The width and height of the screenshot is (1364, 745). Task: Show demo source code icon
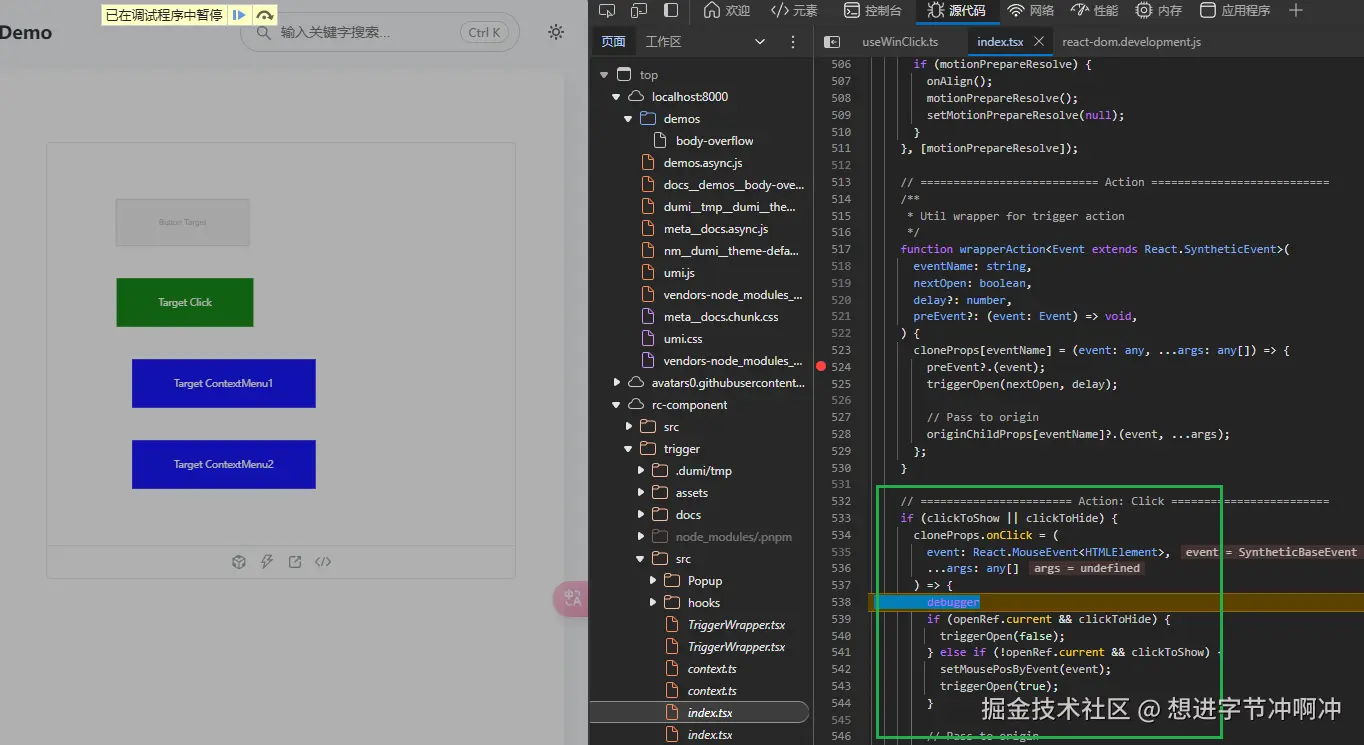pyautogui.click(x=323, y=562)
